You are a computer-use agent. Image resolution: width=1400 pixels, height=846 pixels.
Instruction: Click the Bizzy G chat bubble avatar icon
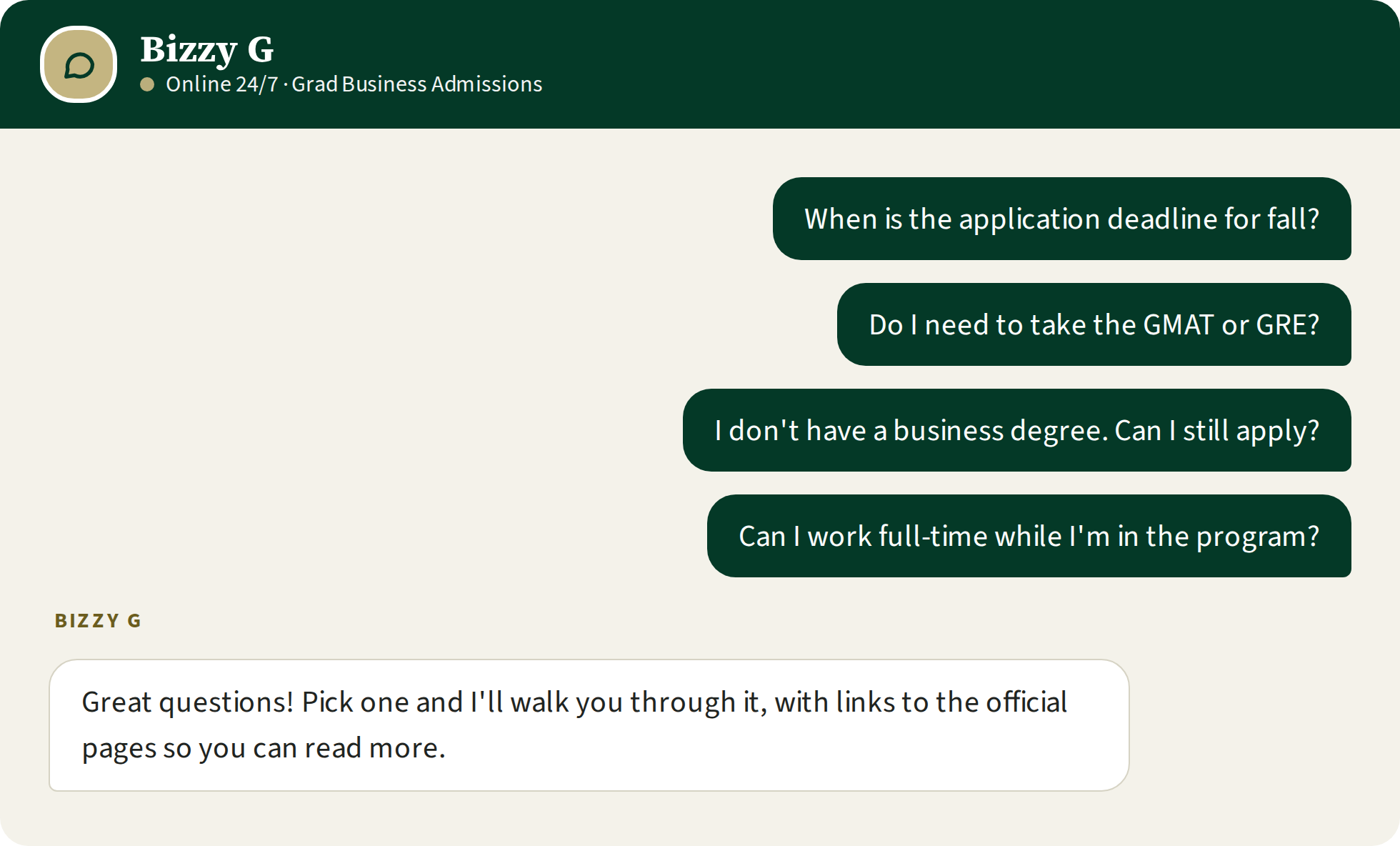(79, 64)
